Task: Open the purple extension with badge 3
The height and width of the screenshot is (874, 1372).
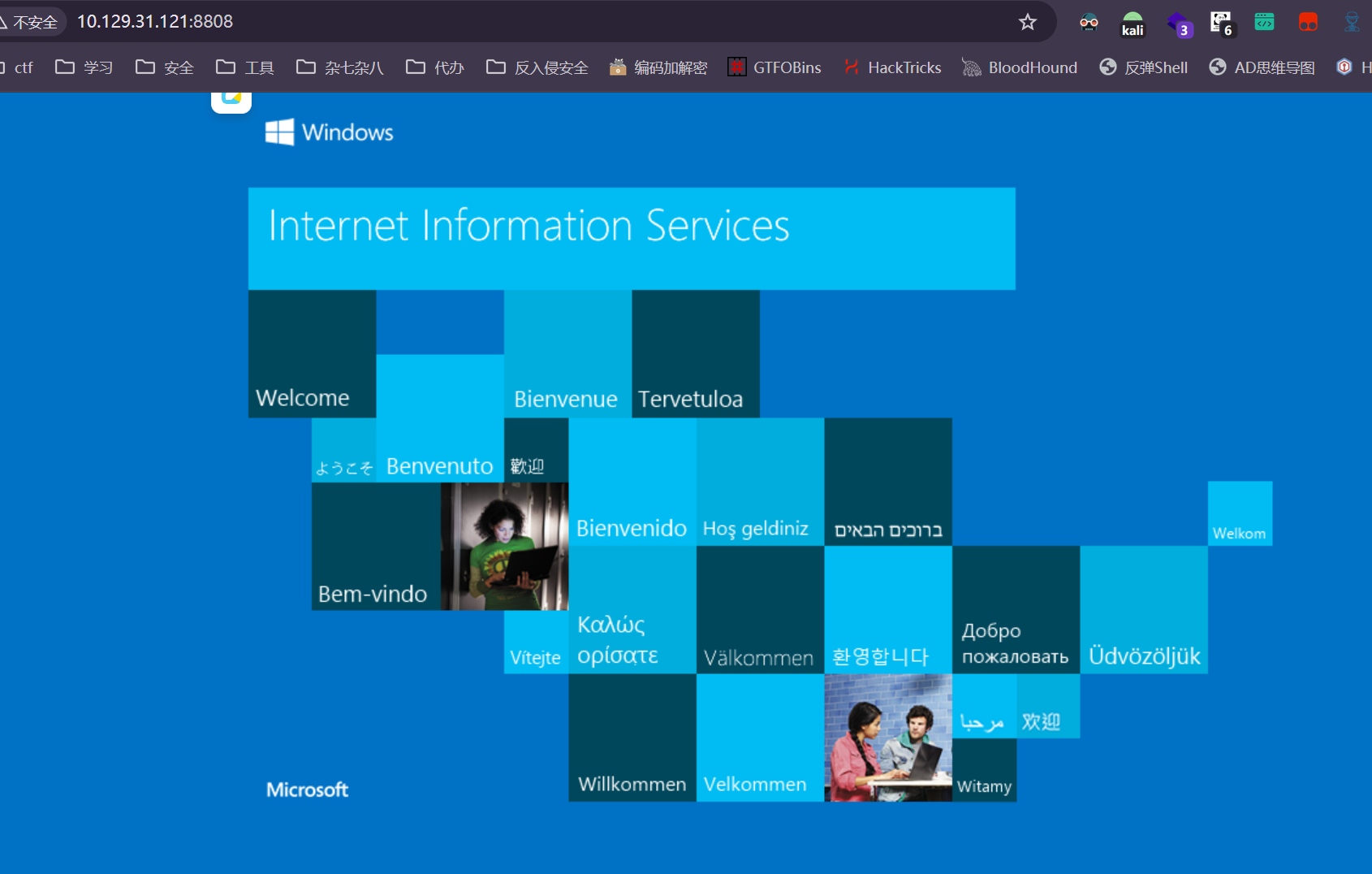Action: pyautogui.click(x=1178, y=24)
